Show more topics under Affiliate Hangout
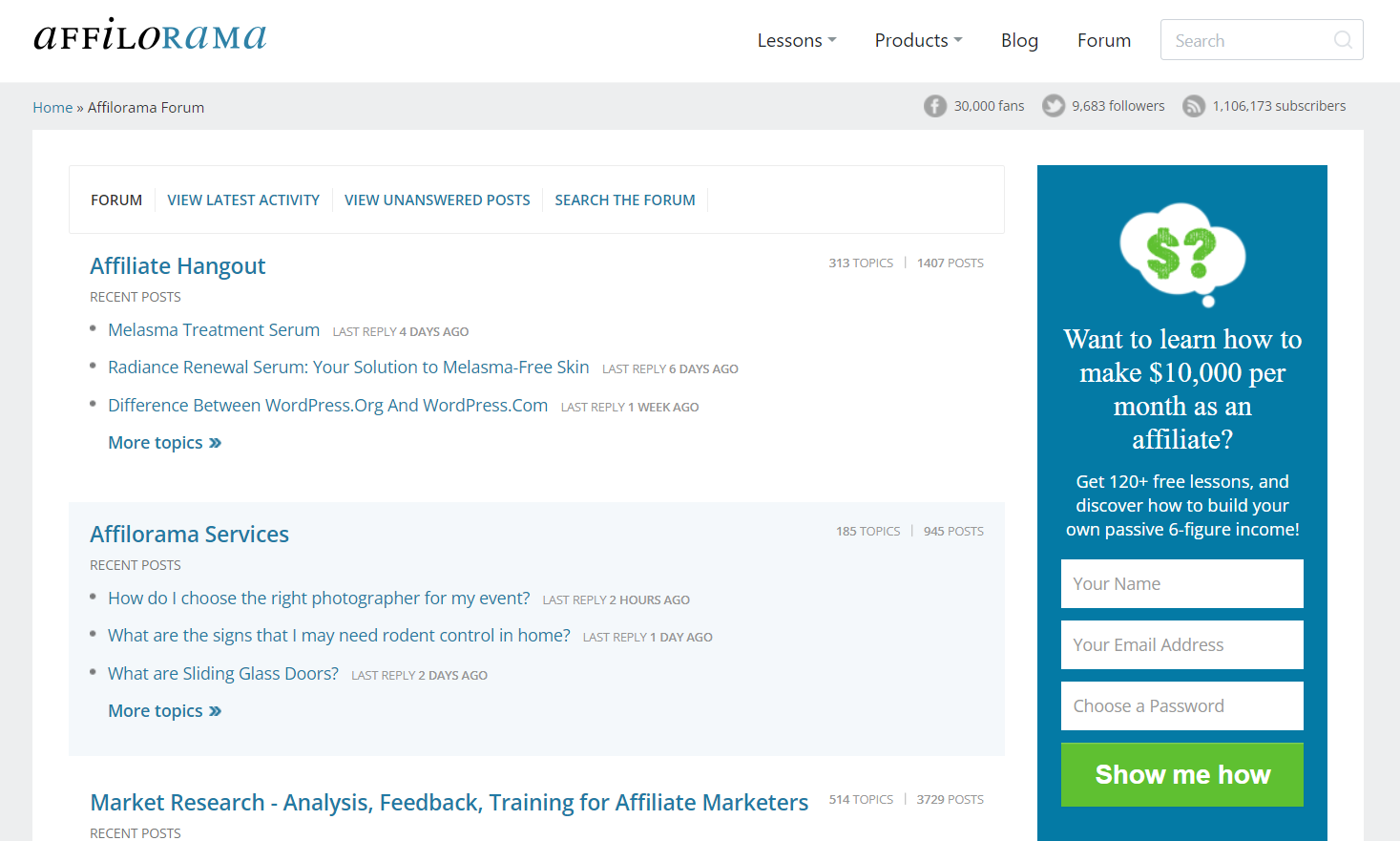 (165, 443)
